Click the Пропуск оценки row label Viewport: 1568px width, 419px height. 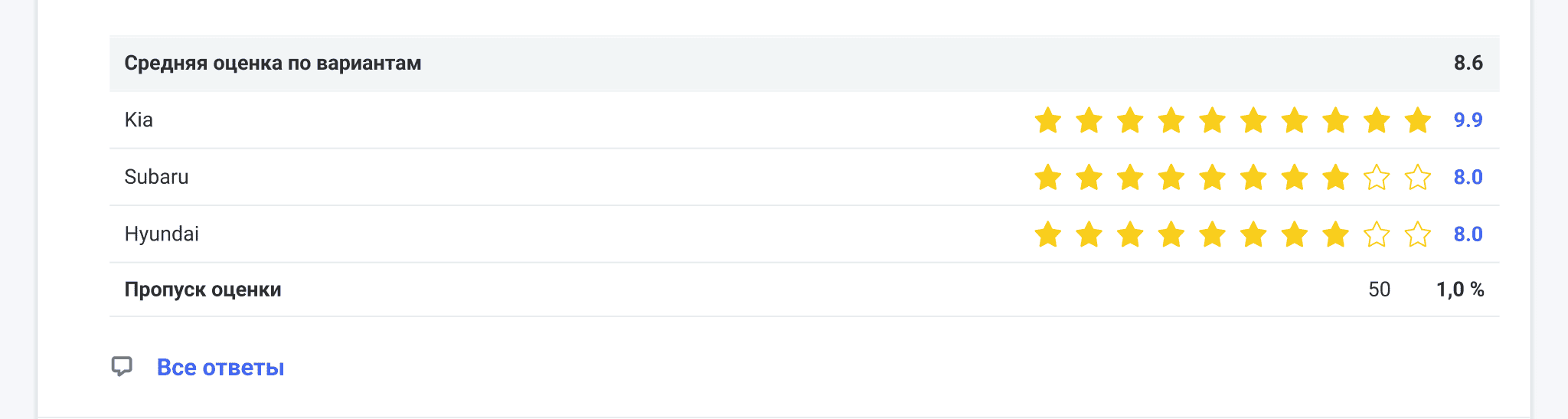[203, 290]
